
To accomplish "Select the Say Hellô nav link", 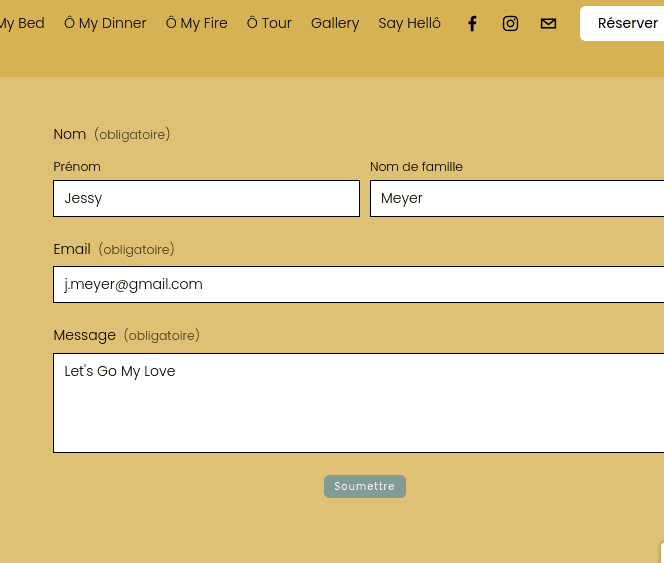I will click(x=409, y=23).
